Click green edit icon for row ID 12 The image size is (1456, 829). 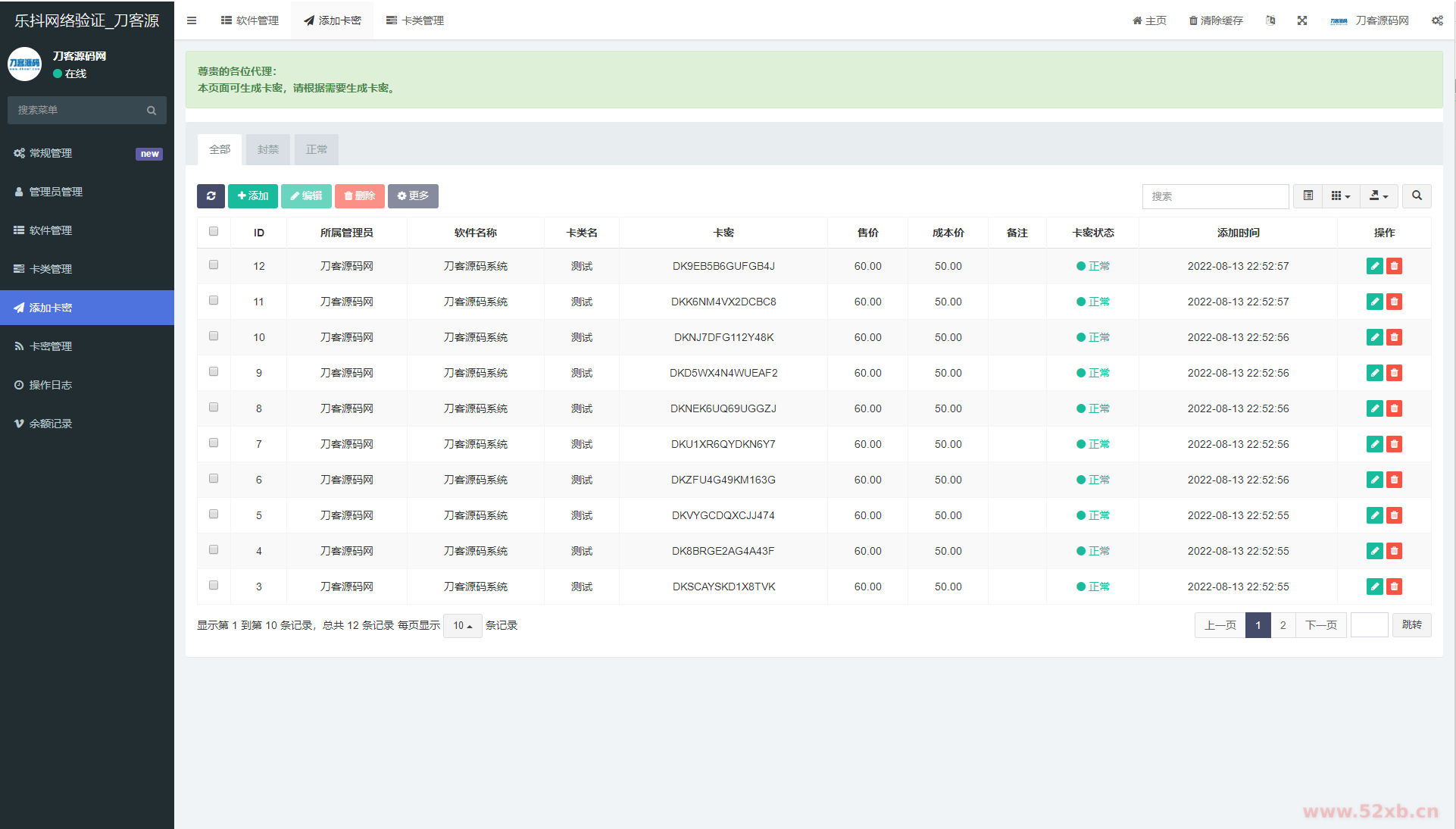click(1374, 266)
